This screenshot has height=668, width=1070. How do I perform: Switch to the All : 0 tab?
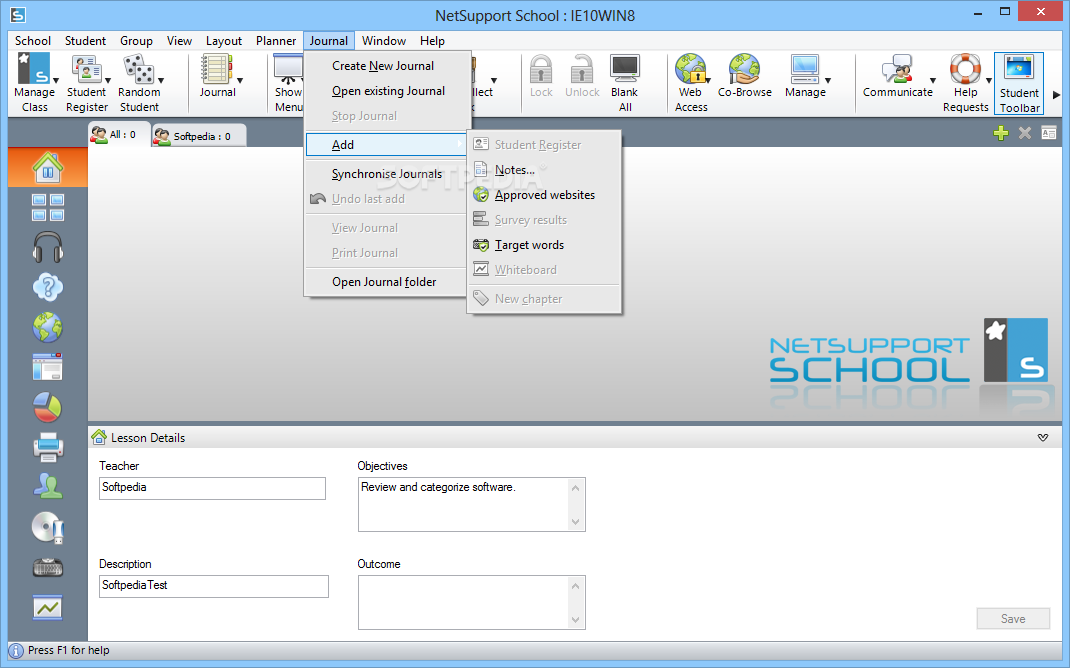[119, 134]
